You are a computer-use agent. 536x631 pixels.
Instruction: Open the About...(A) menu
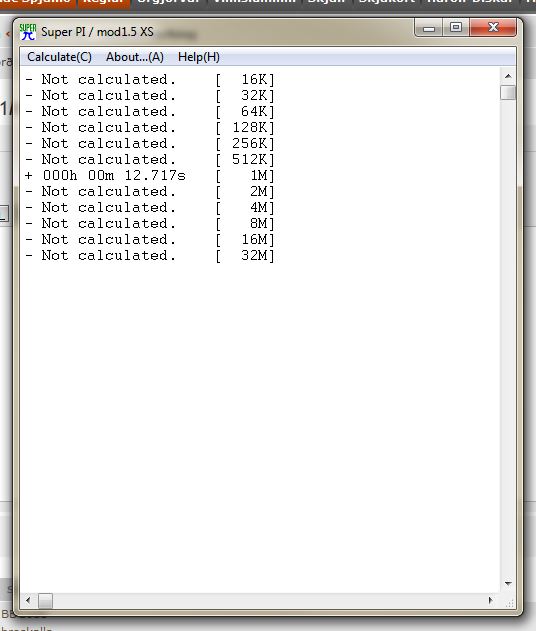135,57
